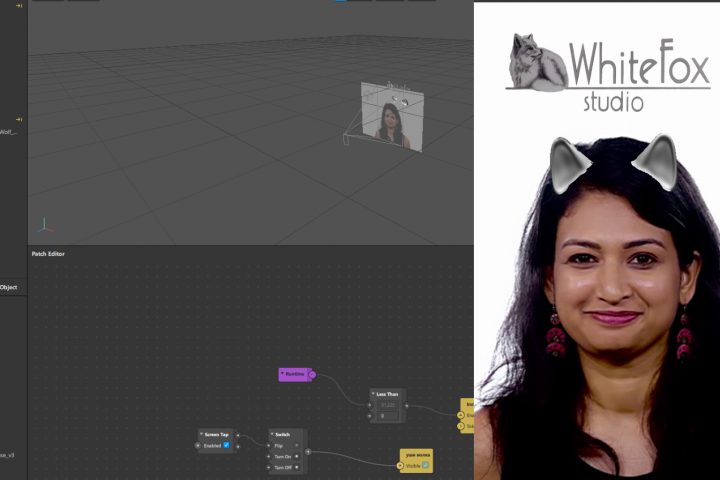Click the Object label in left panel

(x=8, y=288)
